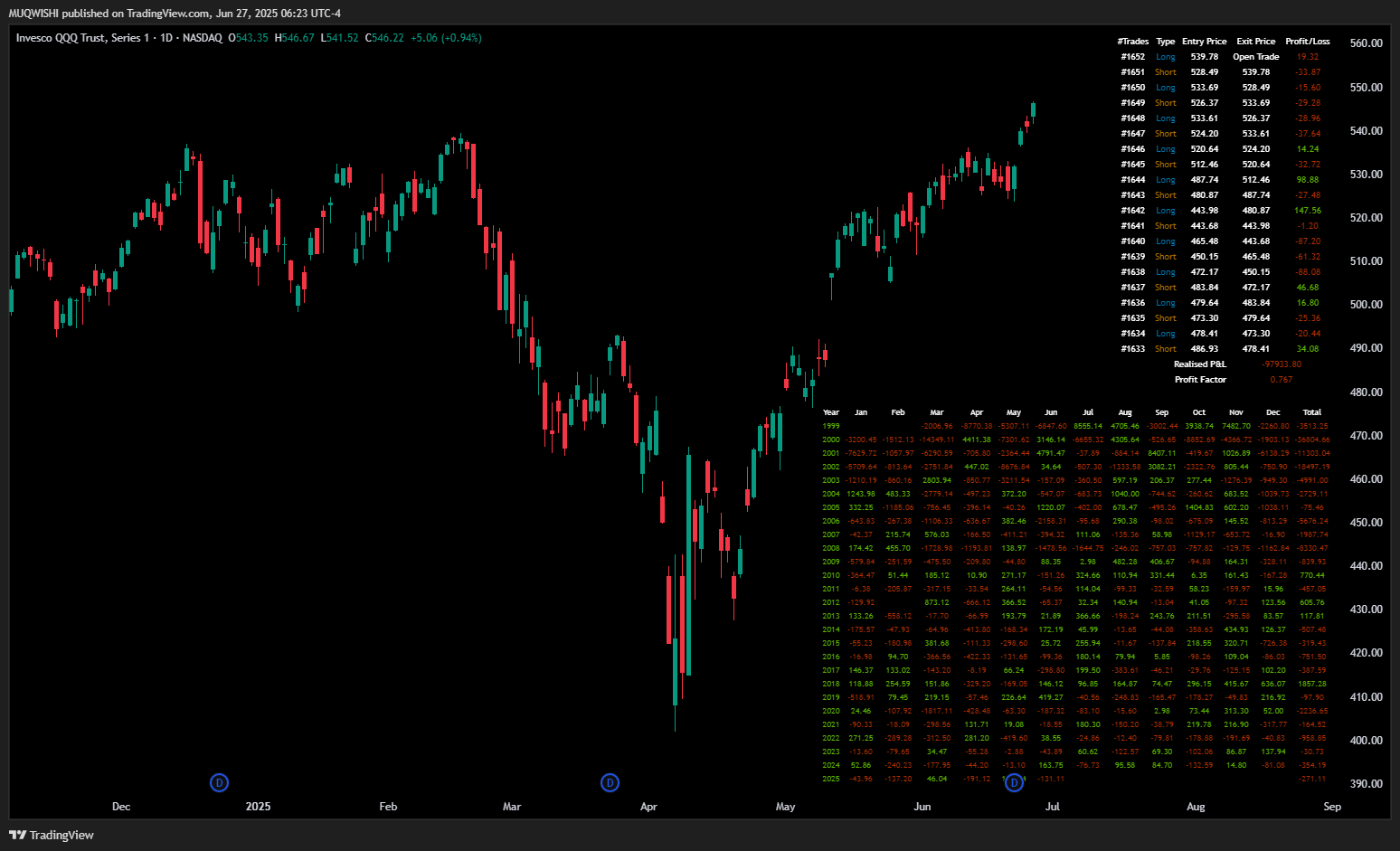The width and height of the screenshot is (1400, 851).
Task: Click the high value H546.67
Action: click(295, 38)
